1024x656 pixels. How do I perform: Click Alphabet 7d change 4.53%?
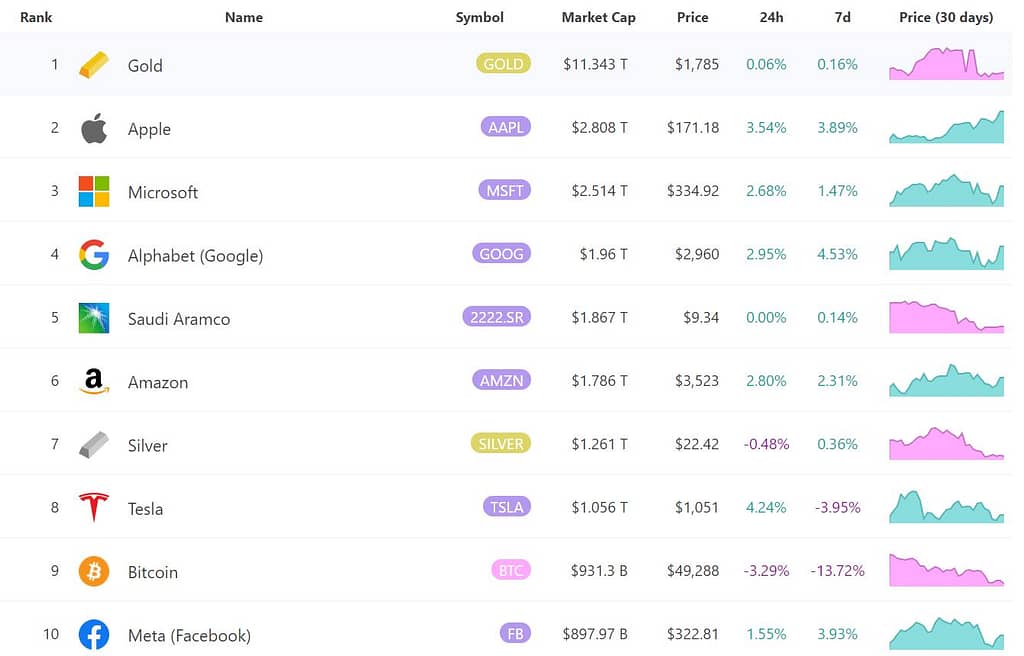837,254
